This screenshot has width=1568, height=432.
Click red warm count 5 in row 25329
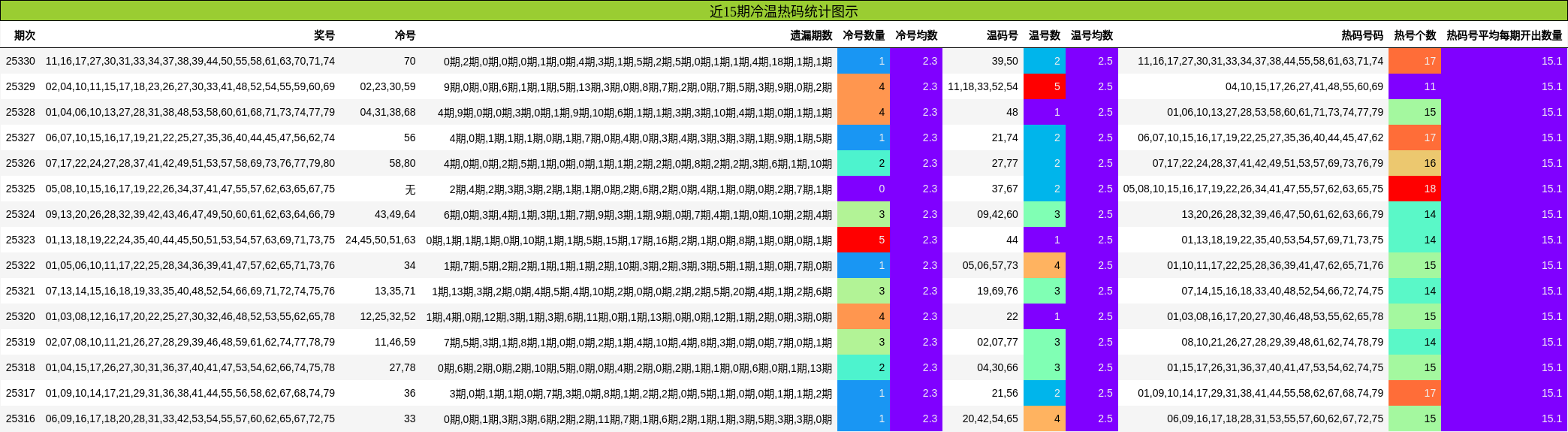[1045, 86]
